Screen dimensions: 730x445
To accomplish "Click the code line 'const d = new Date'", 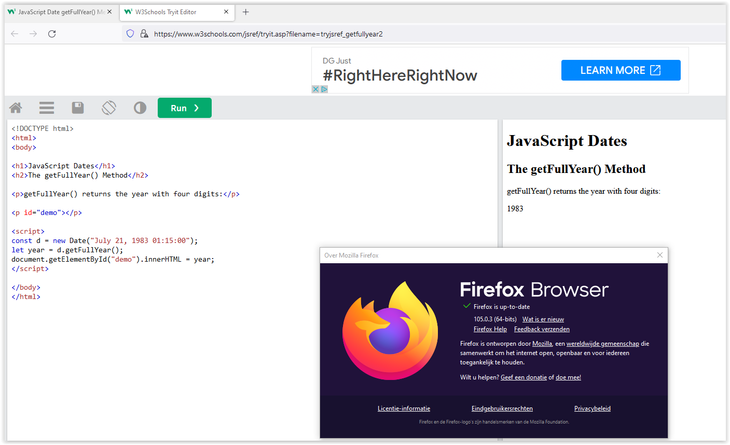I will pyautogui.click(x=105, y=241).
